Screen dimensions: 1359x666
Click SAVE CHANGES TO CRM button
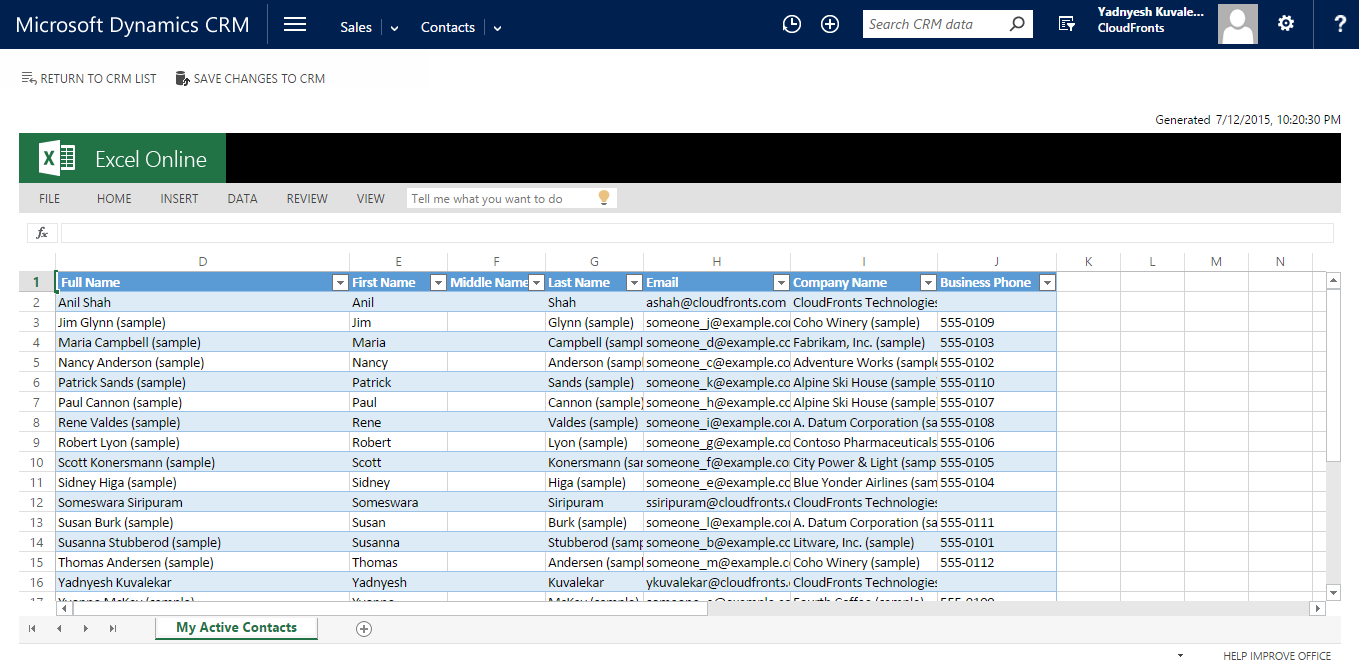coord(250,78)
